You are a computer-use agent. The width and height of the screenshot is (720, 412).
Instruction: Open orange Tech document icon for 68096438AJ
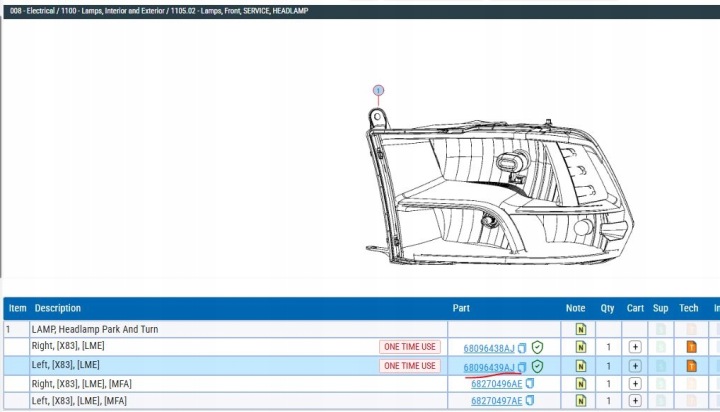[x=691, y=347]
